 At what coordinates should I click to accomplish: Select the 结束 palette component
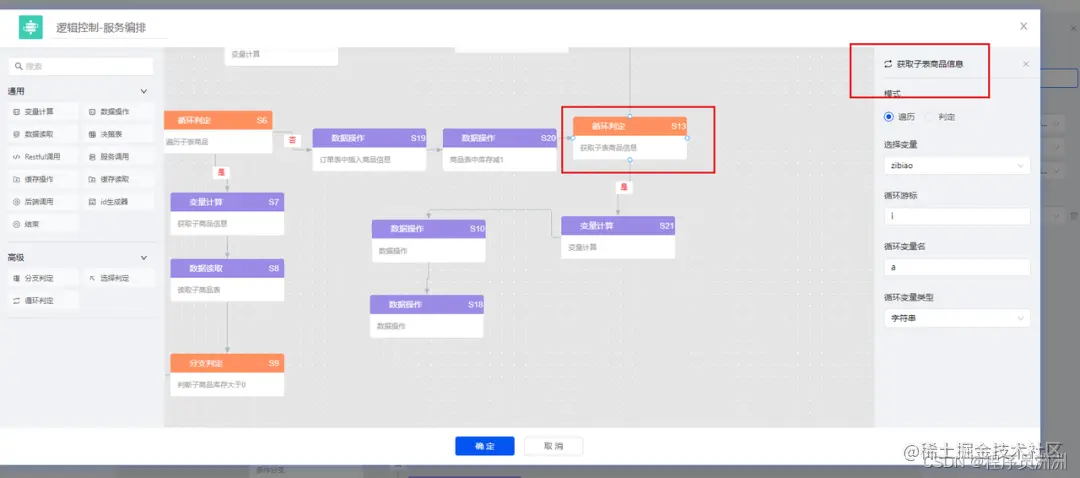43,225
